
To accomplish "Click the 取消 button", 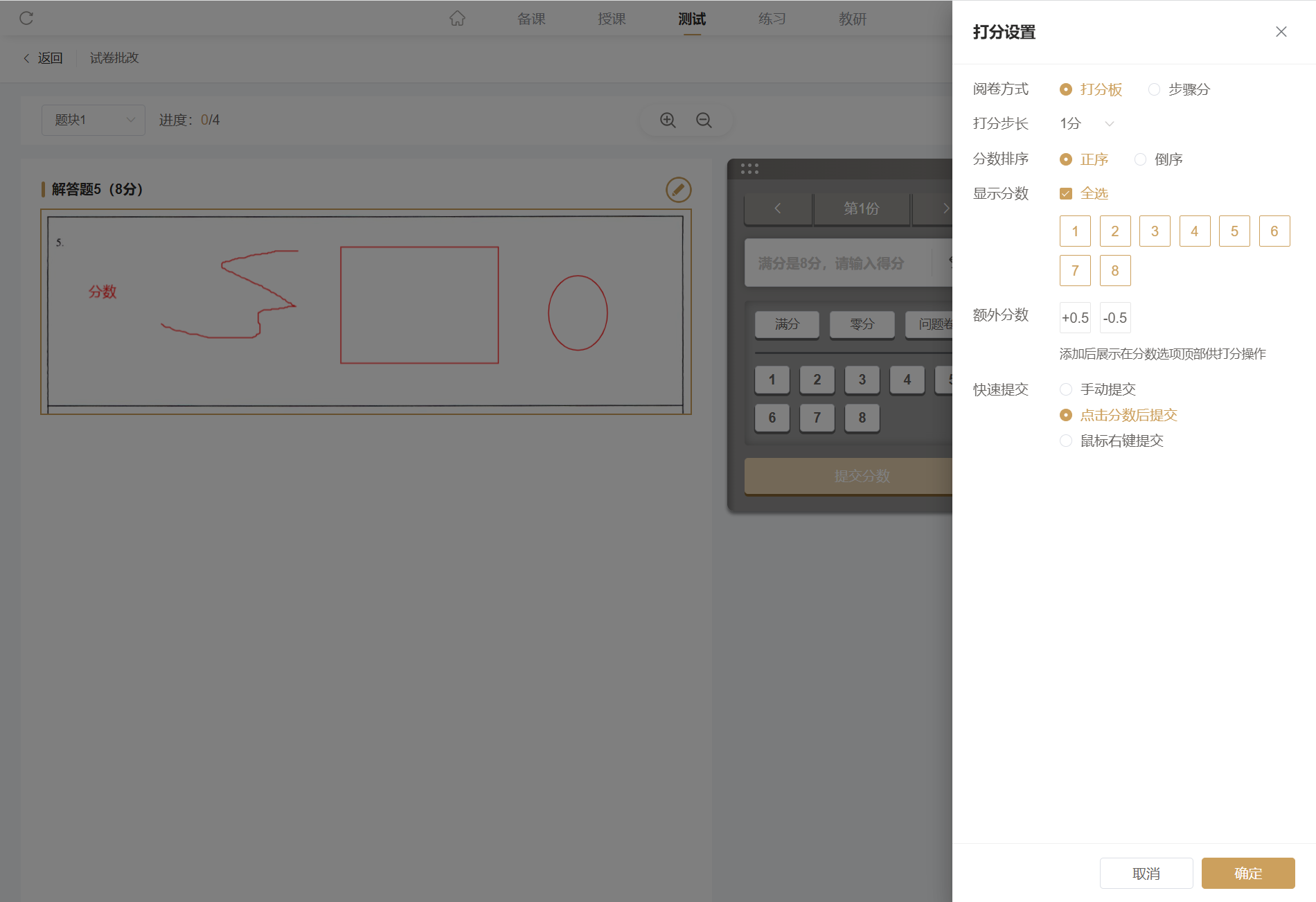I will [1146, 874].
